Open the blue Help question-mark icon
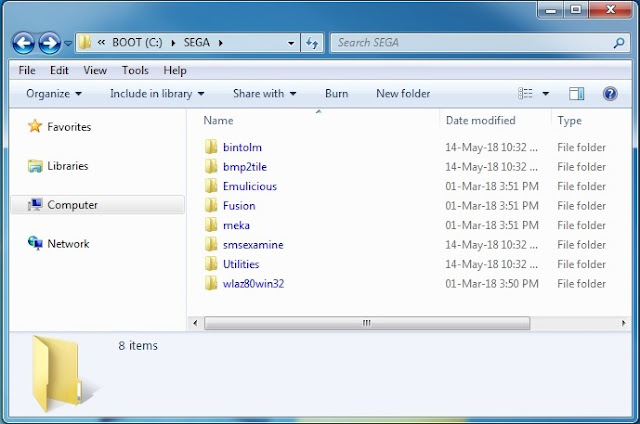Image resolution: width=640 pixels, height=424 pixels. pyautogui.click(x=610, y=94)
